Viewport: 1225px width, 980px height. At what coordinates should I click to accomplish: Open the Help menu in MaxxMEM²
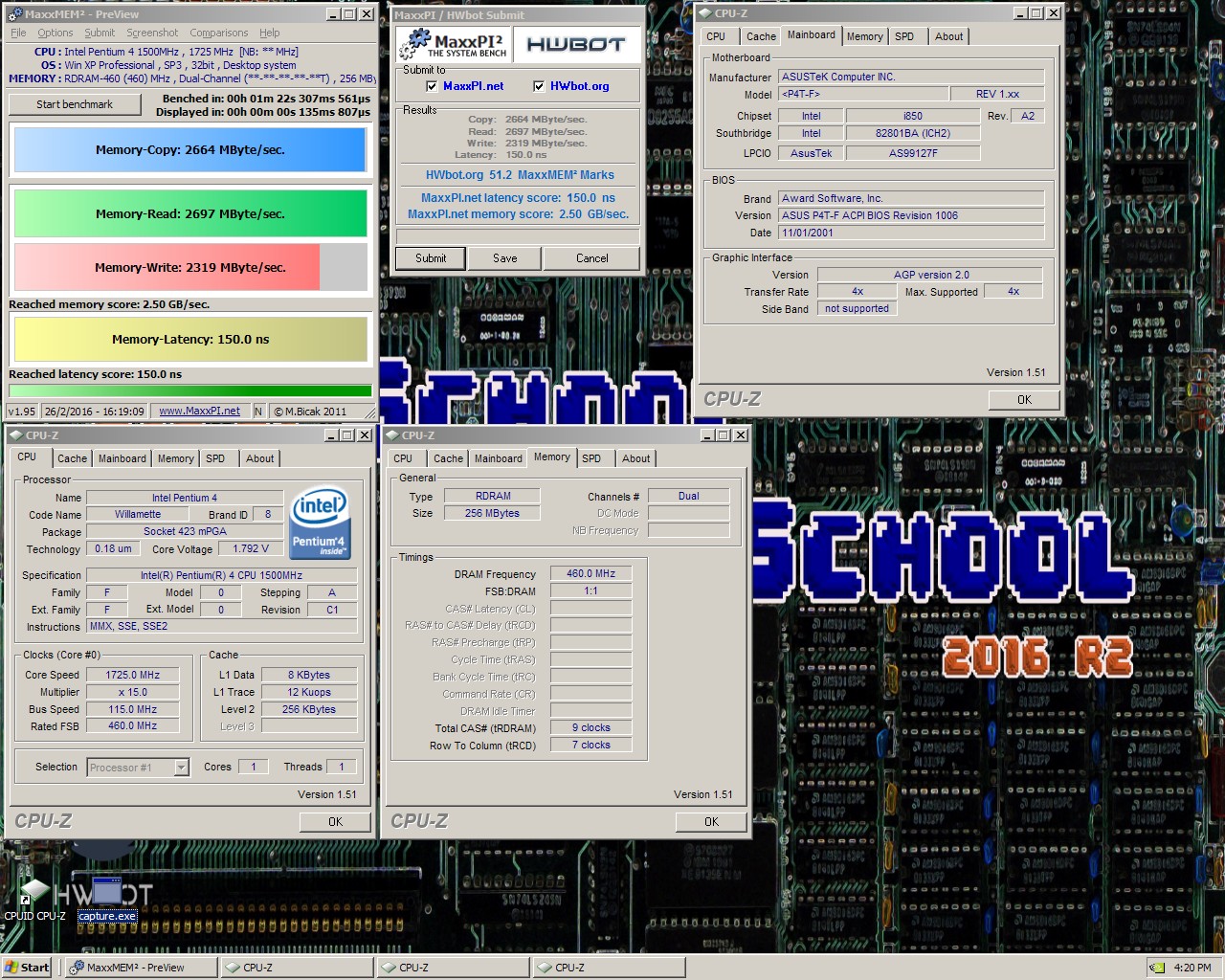coord(270,33)
